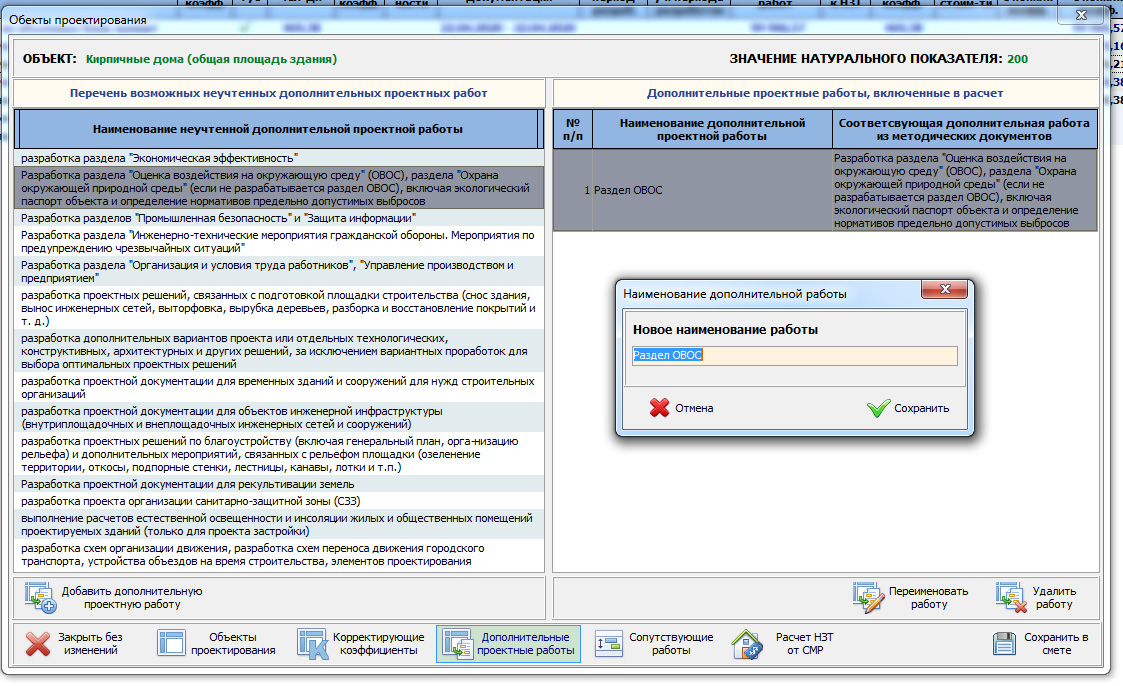Viewport: 1123px width, 686px height.
Task: Click the Дополнительные проектные работы tab icon
Action: click(456, 643)
